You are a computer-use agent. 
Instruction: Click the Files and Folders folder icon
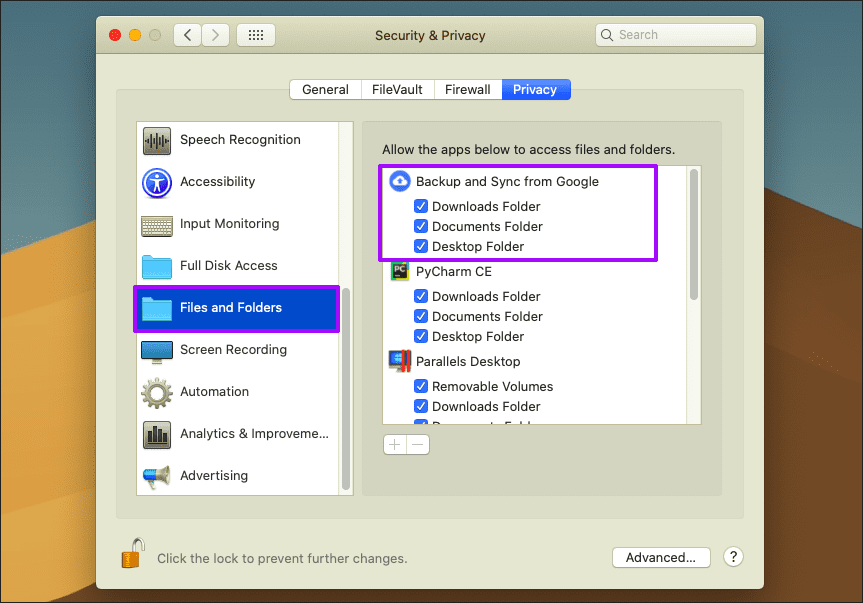click(157, 309)
